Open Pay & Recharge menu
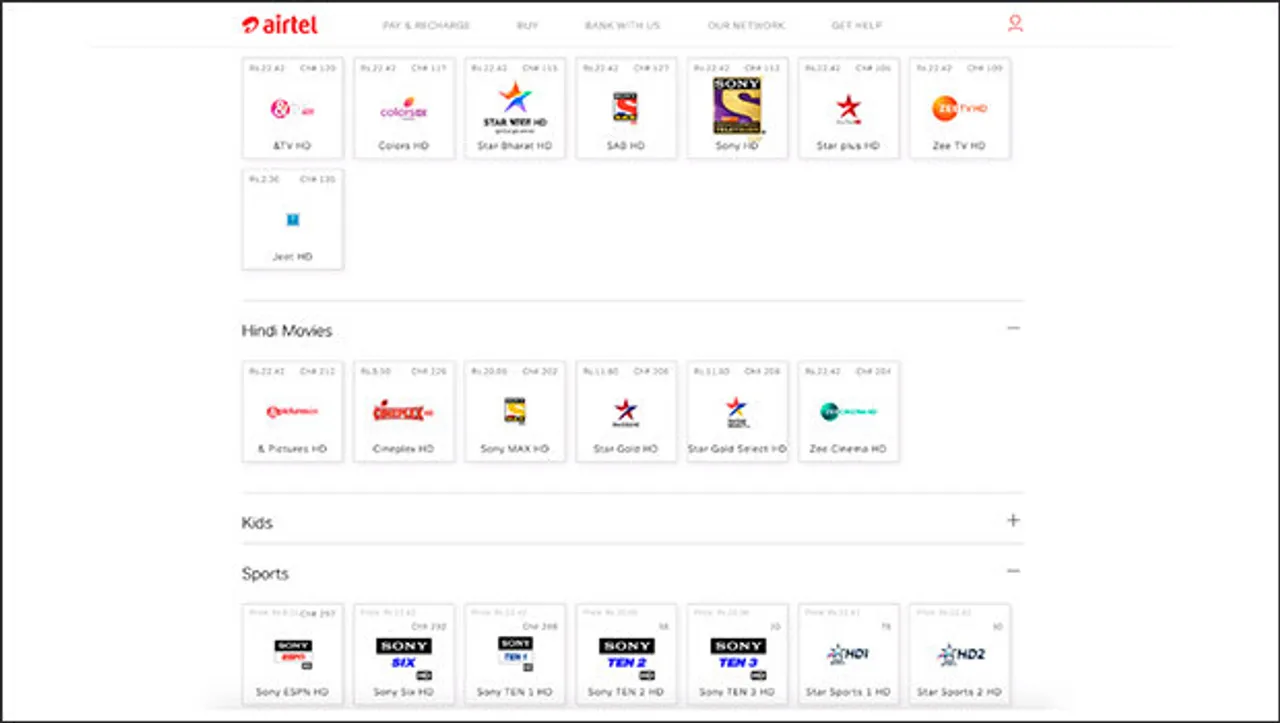 (426, 25)
